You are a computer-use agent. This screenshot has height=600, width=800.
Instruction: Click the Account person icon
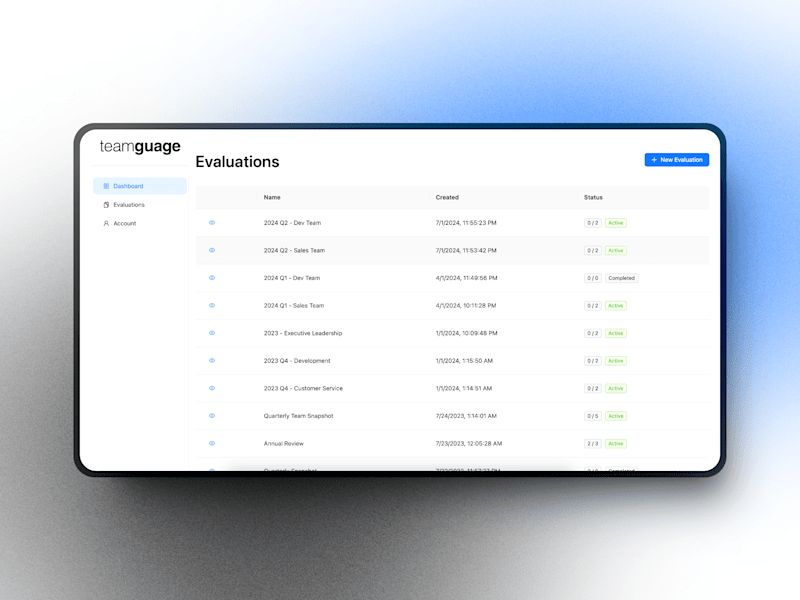coord(106,223)
